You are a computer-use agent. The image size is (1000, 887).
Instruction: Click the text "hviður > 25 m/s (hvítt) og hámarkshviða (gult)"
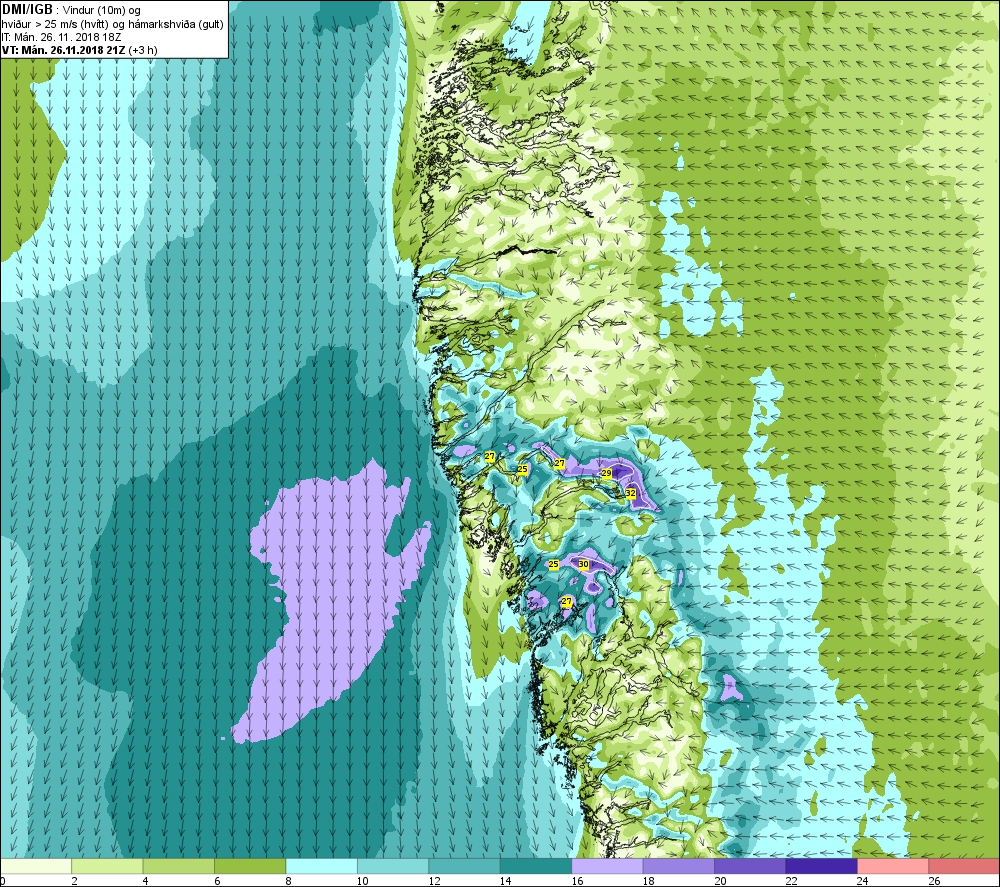(x=112, y=24)
